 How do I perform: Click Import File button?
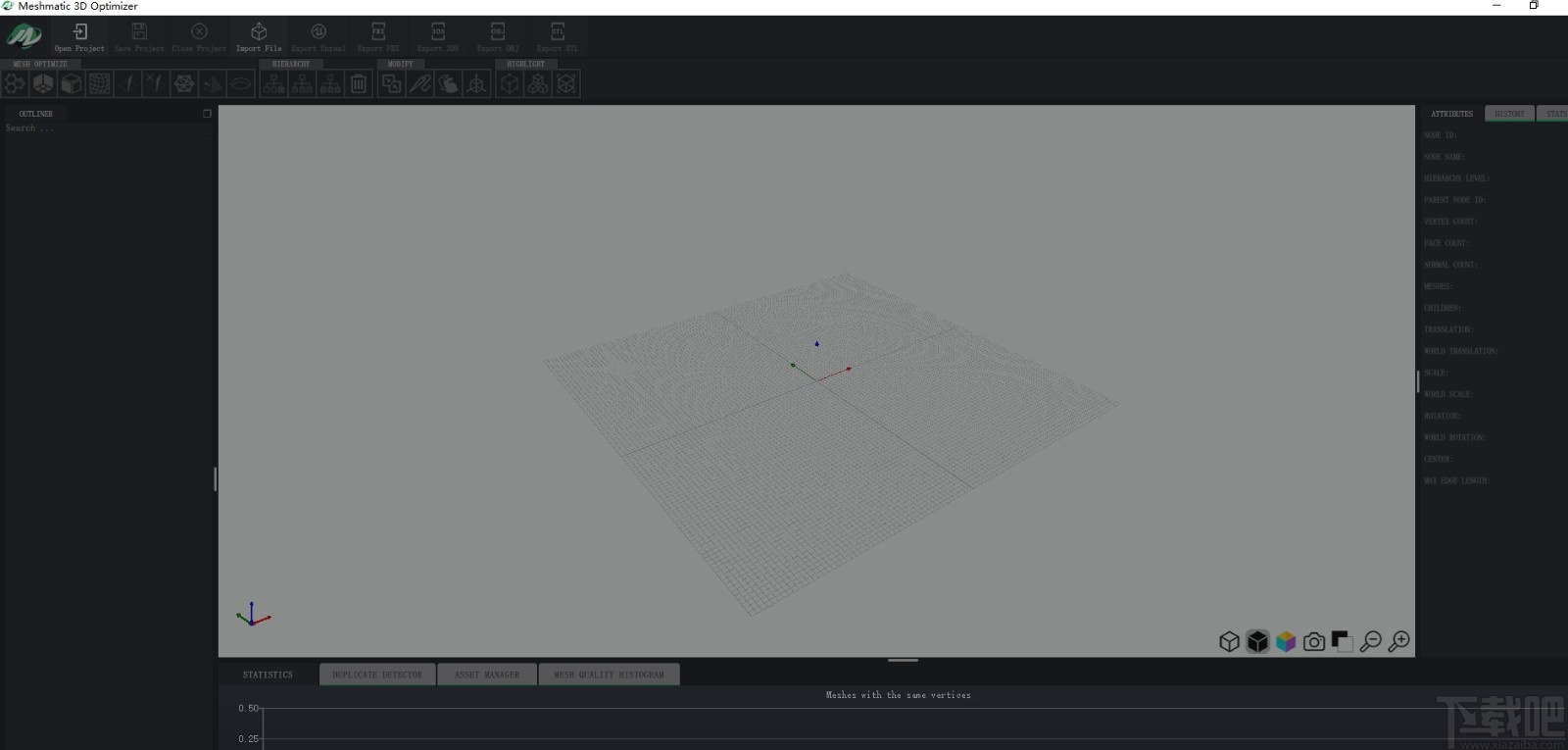pos(259,37)
